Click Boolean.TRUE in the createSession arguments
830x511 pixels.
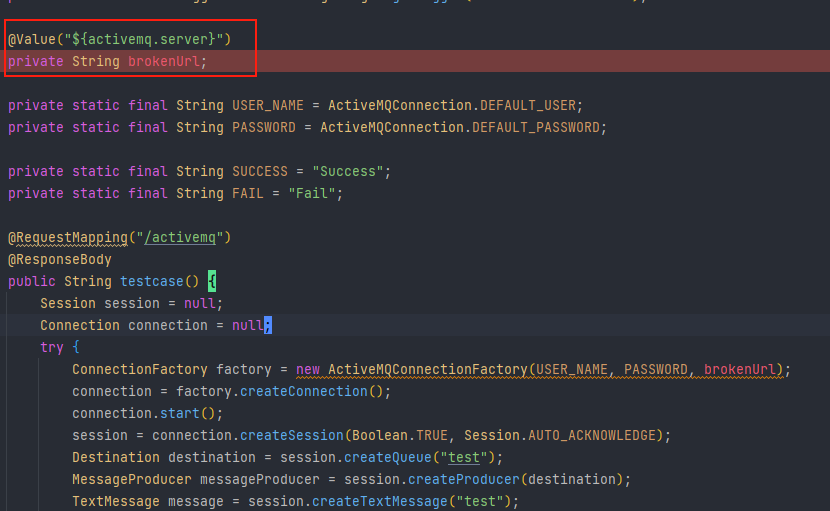[x=400, y=436]
